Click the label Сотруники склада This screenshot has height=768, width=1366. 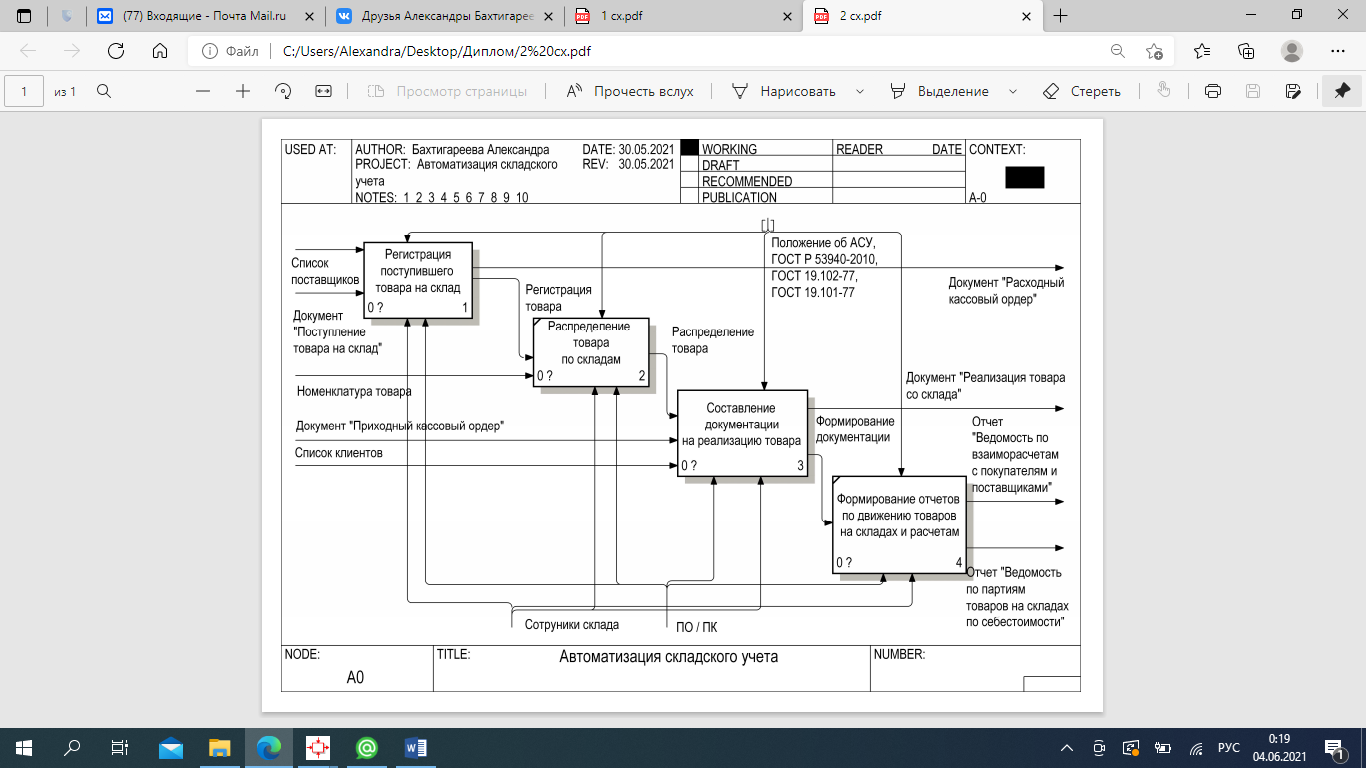point(572,625)
